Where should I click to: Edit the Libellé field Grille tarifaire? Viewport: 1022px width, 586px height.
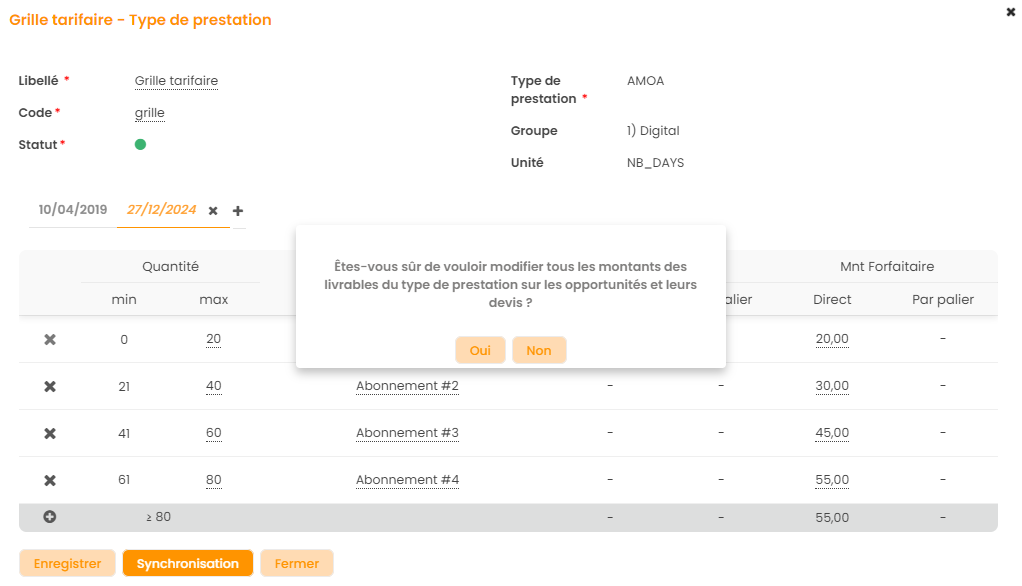pos(176,81)
